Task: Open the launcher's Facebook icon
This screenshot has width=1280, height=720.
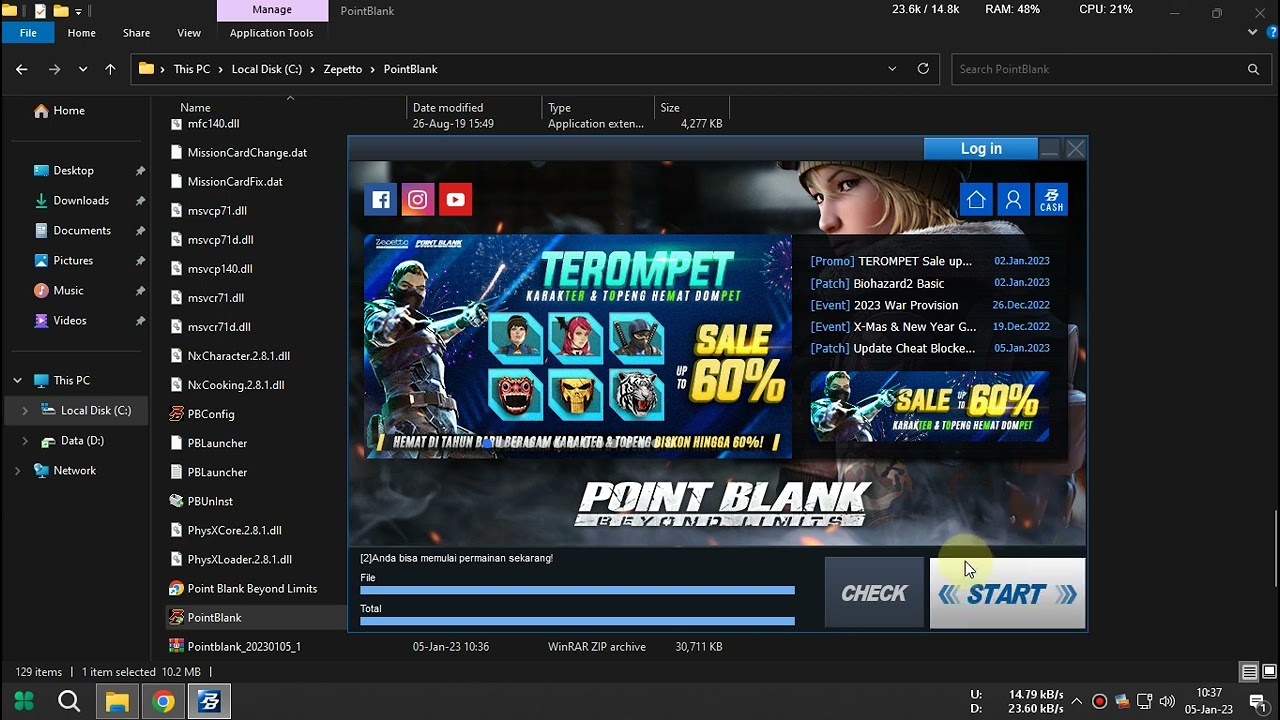Action: click(x=381, y=199)
